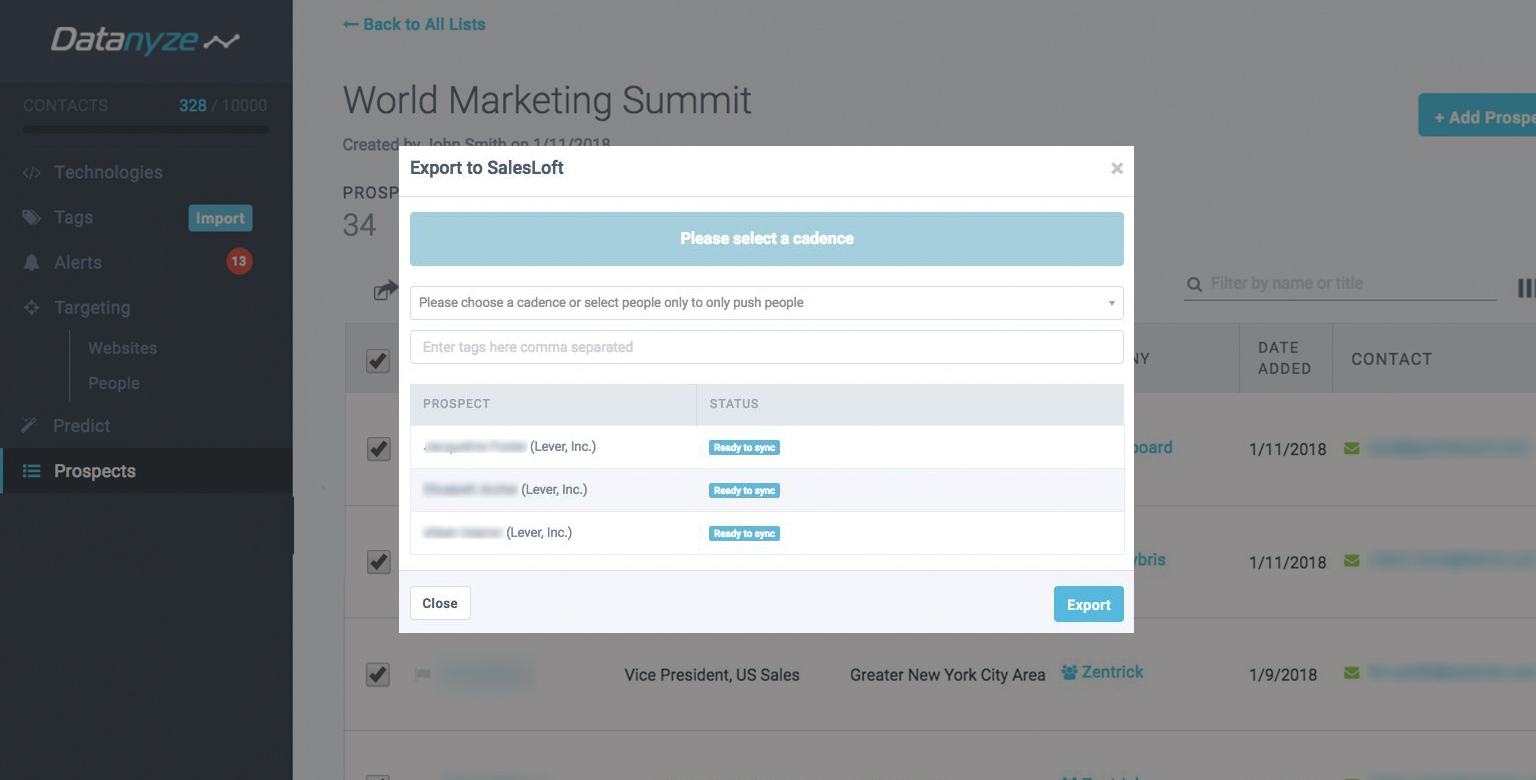Go Back to All Lists
This screenshot has height=780, width=1536.
[x=414, y=24]
